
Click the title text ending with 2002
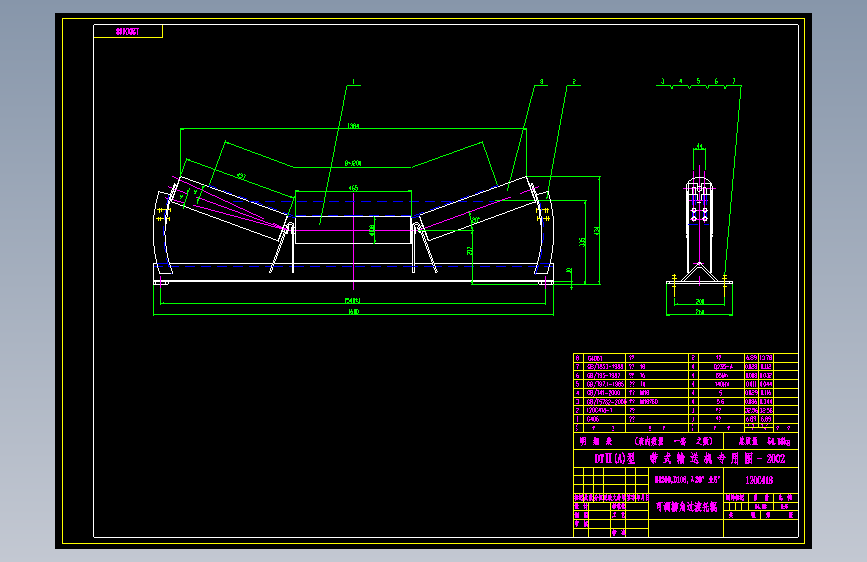pyautogui.click(x=690, y=459)
